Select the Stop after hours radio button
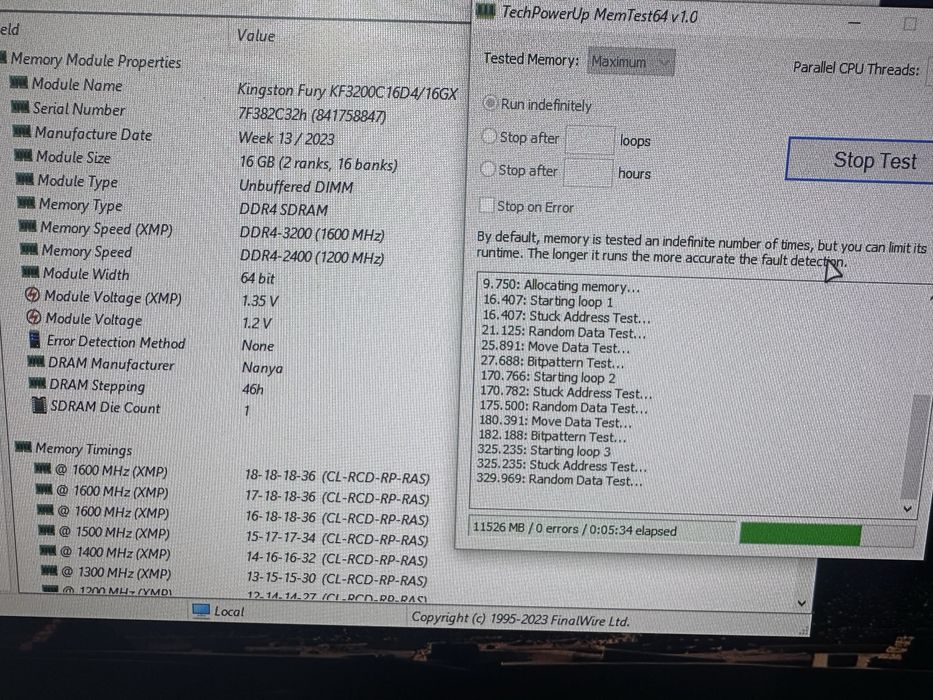The height and width of the screenshot is (700, 933). click(x=487, y=170)
